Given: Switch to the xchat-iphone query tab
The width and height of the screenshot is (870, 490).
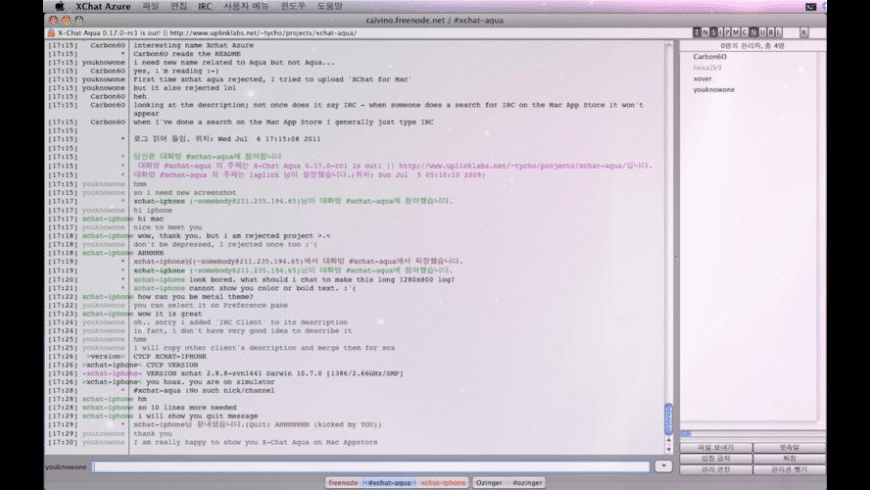Looking at the screenshot, I should (x=443, y=483).
